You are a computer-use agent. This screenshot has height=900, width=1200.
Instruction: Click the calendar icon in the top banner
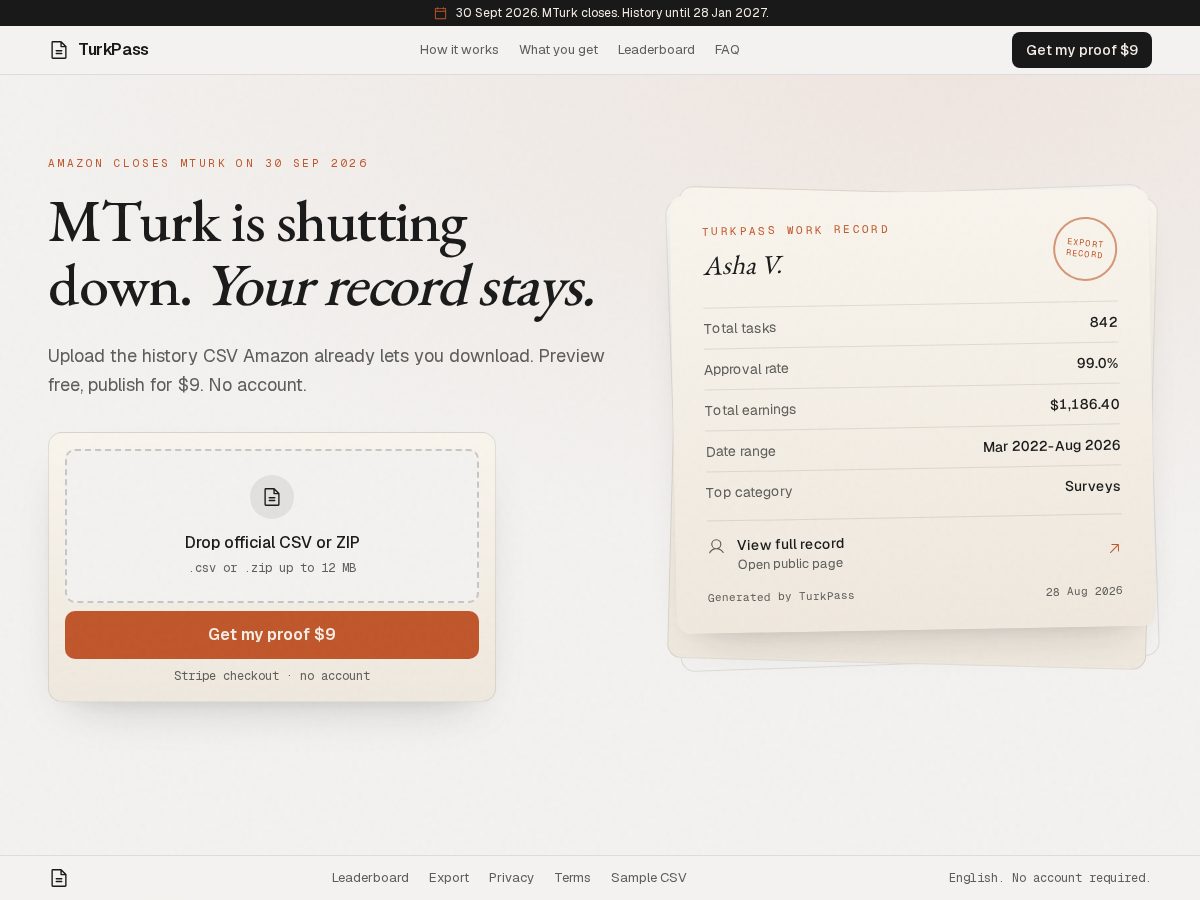click(x=440, y=13)
